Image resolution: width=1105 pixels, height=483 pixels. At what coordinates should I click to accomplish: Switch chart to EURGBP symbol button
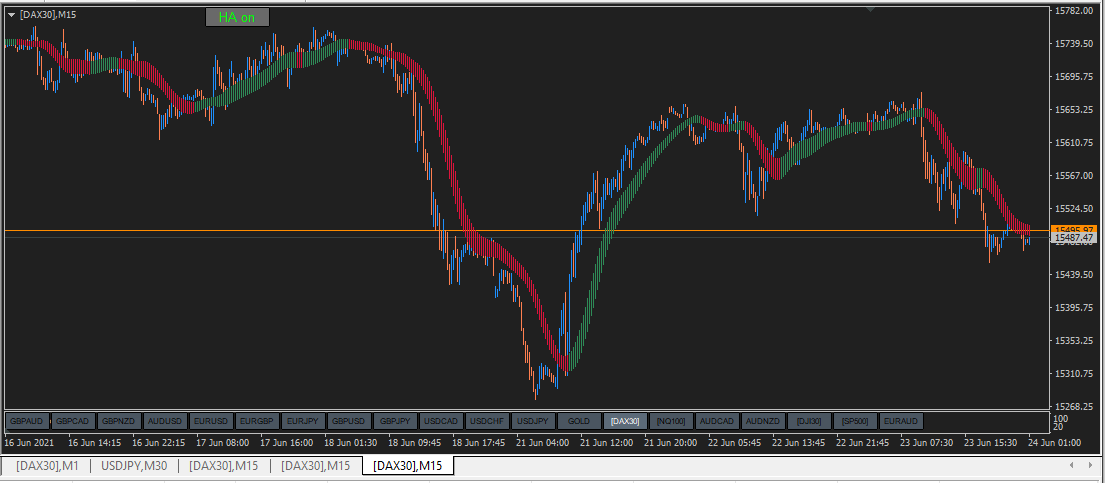pyautogui.click(x=257, y=422)
